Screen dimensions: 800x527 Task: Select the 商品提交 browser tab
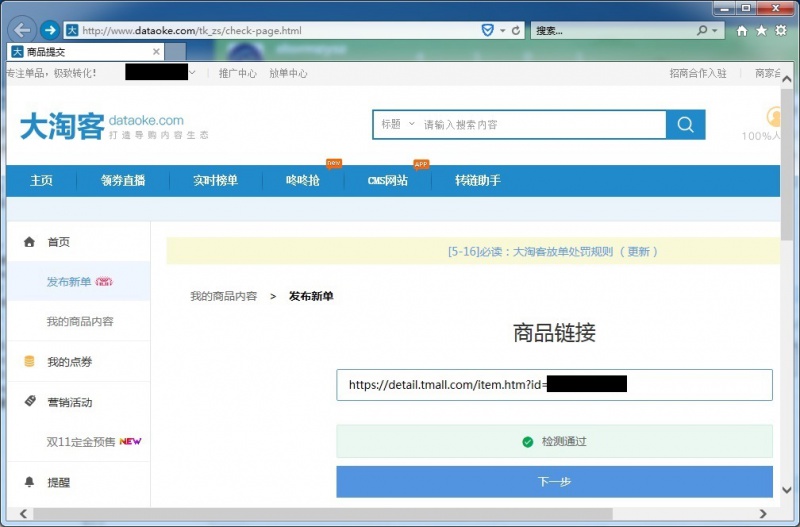tap(85, 52)
